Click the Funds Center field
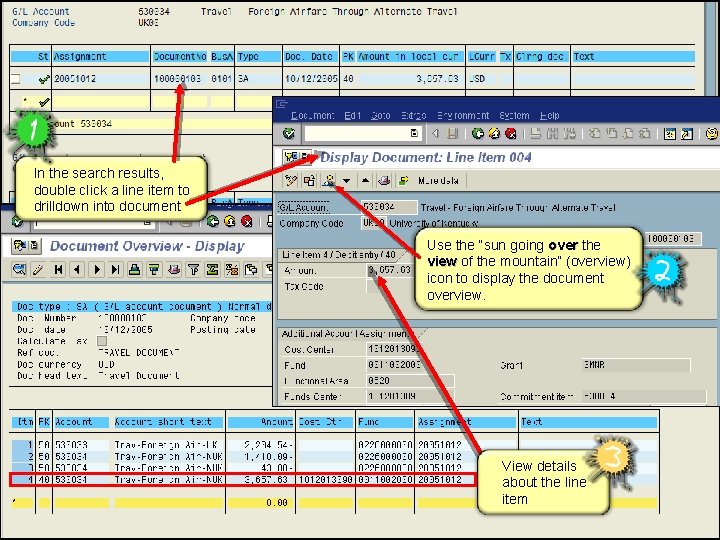 click(x=410, y=397)
